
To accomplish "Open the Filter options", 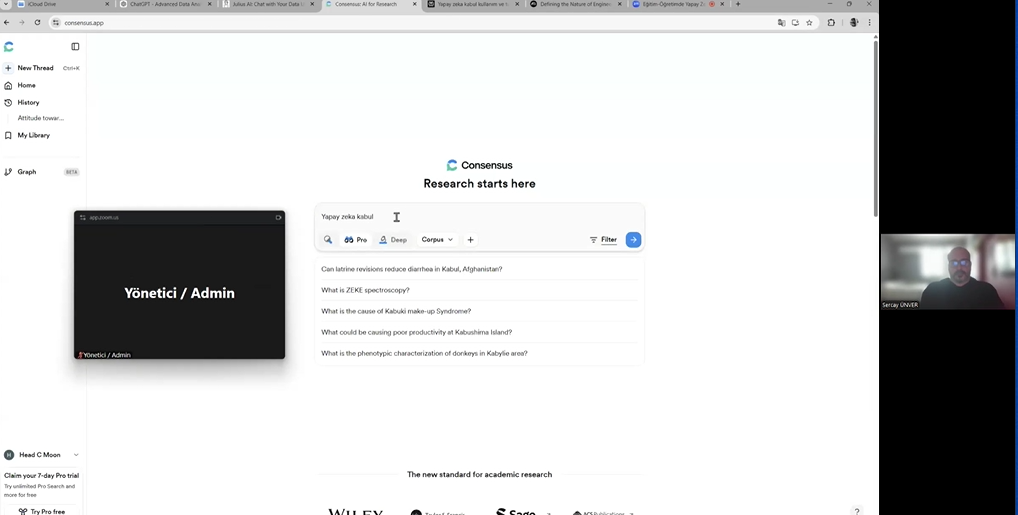I will (x=603, y=240).
